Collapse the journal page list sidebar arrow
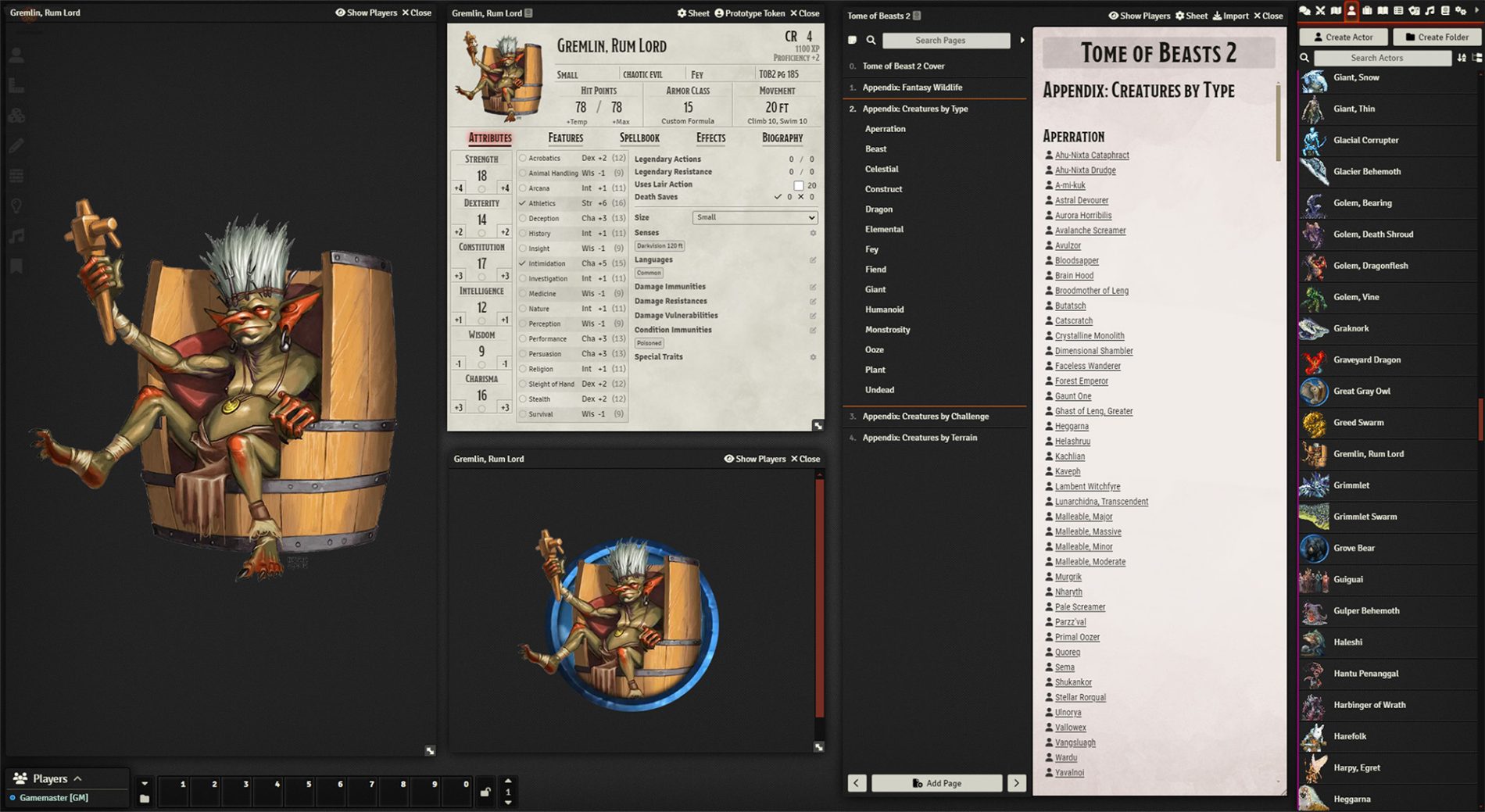This screenshot has height=812, width=1485. pyautogui.click(x=1022, y=40)
